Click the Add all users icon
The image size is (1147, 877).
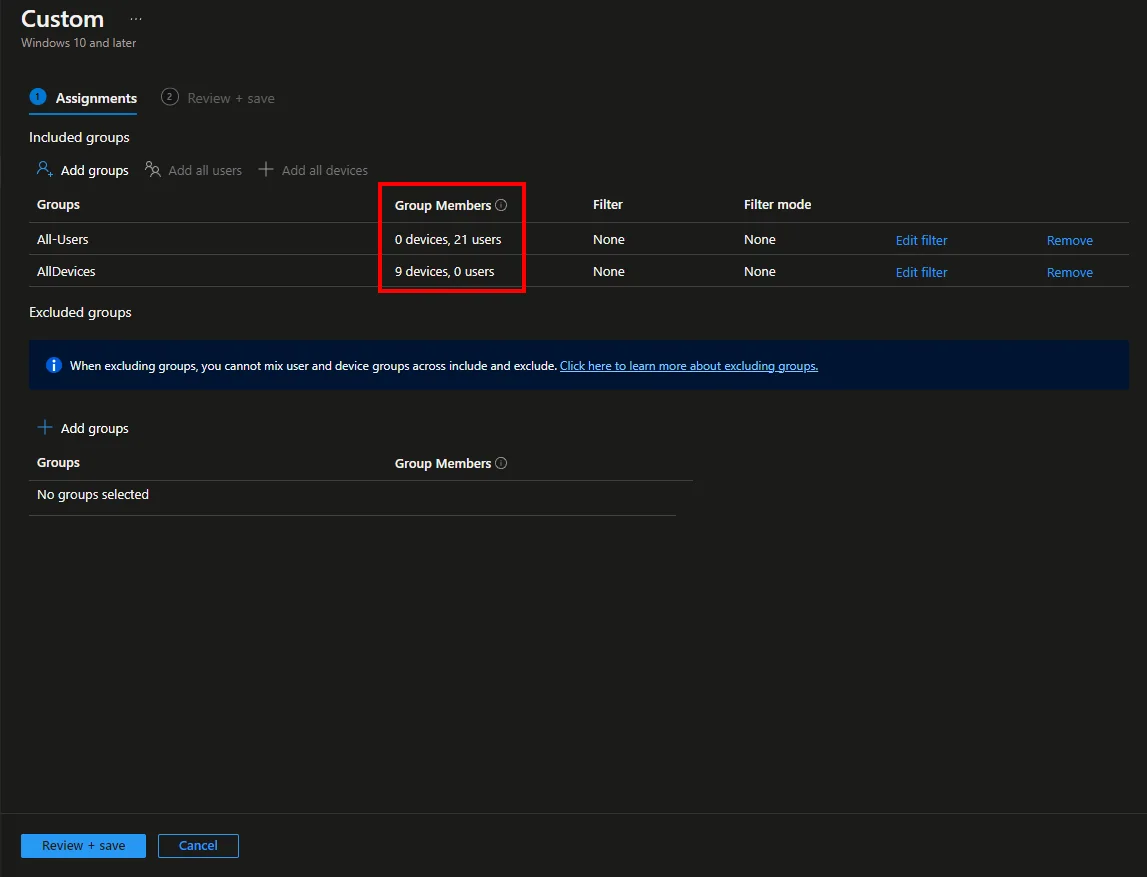(x=152, y=170)
